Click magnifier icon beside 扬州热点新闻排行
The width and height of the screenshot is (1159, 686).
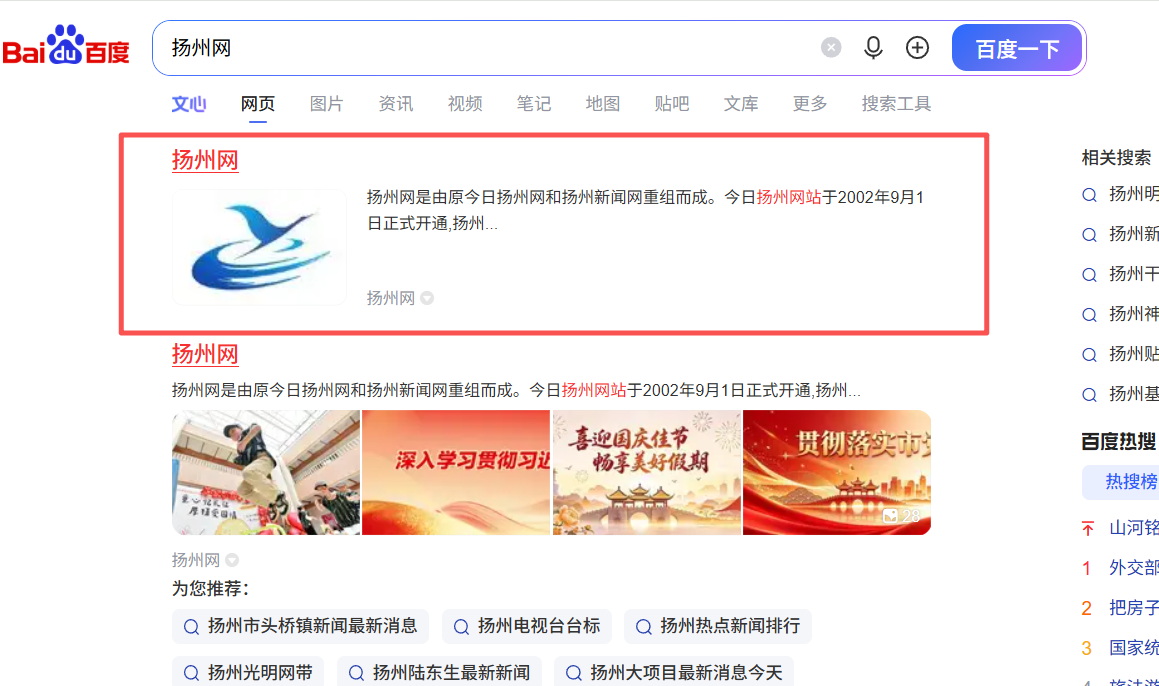tap(644, 627)
